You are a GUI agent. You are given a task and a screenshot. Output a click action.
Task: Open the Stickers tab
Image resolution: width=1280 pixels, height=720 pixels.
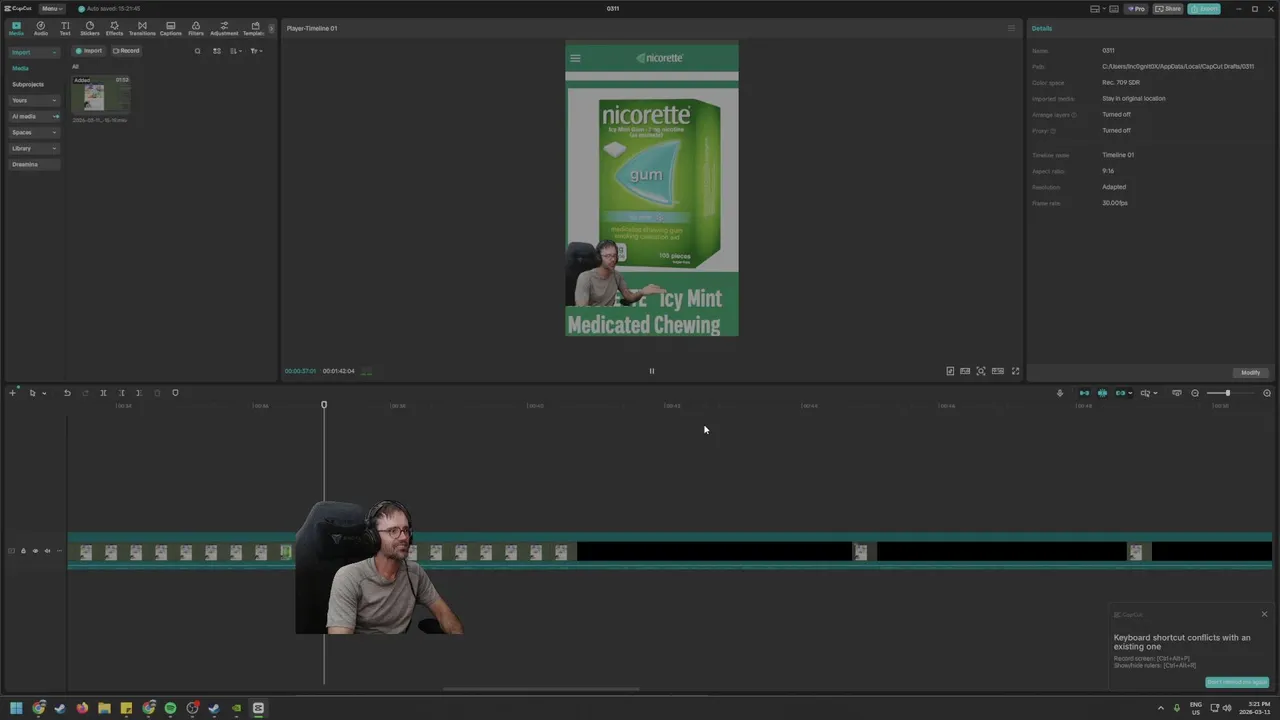click(90, 28)
